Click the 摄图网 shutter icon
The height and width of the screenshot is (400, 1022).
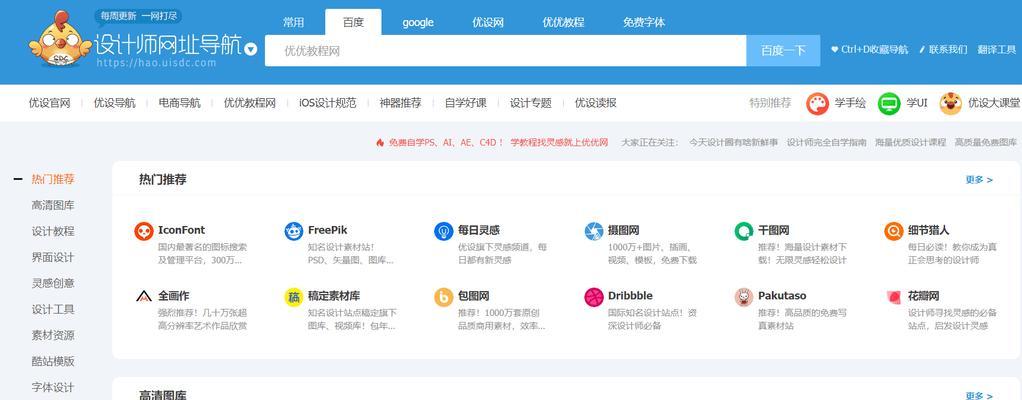(x=593, y=231)
